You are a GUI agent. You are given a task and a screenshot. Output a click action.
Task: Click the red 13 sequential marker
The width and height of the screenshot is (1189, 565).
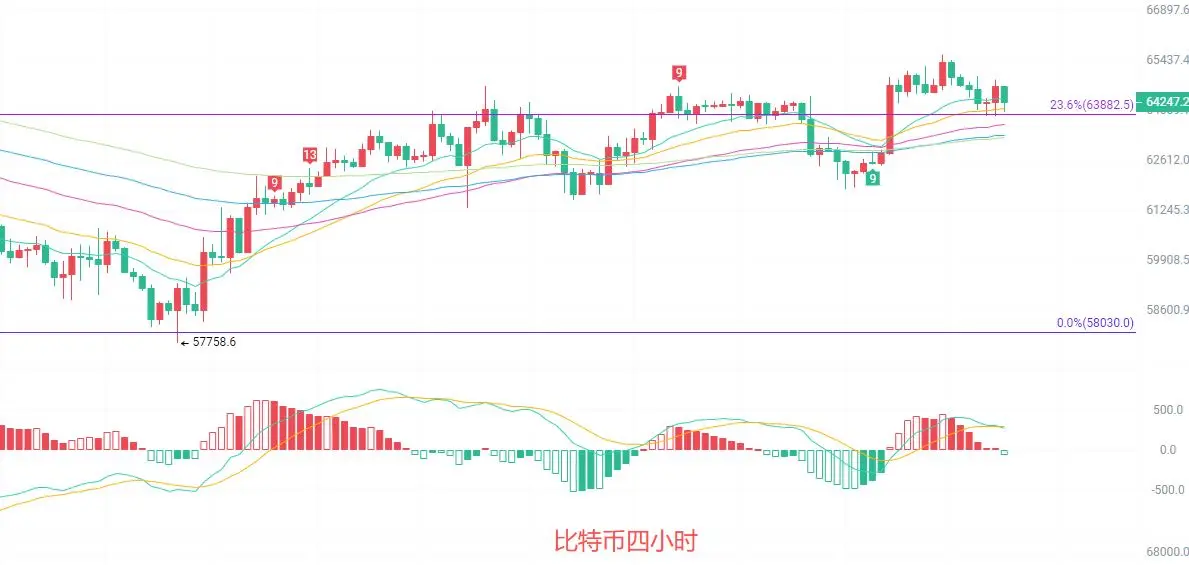pyautogui.click(x=309, y=155)
